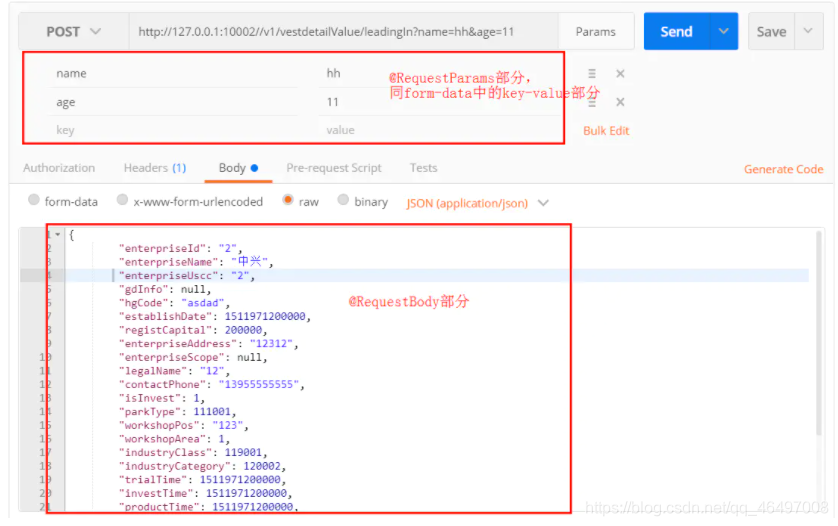Click the "contactPhone" line in editor
Viewport: 838px width, 526px height.
tap(211, 384)
